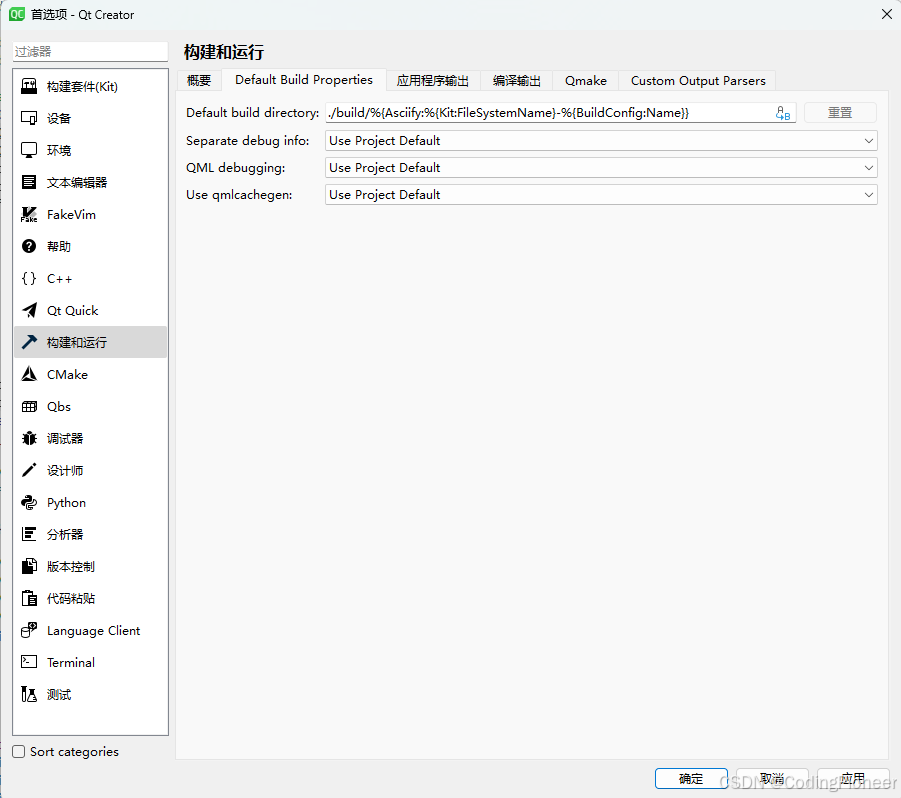Viewport: 901px width, 798px height.
Task: Open the FakeVim settings icon
Action: click(29, 214)
